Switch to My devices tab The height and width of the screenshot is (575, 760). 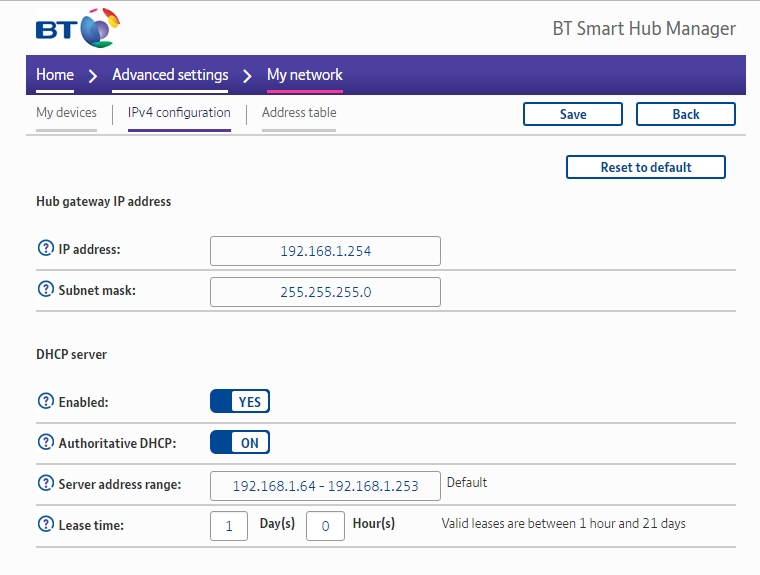[66, 113]
